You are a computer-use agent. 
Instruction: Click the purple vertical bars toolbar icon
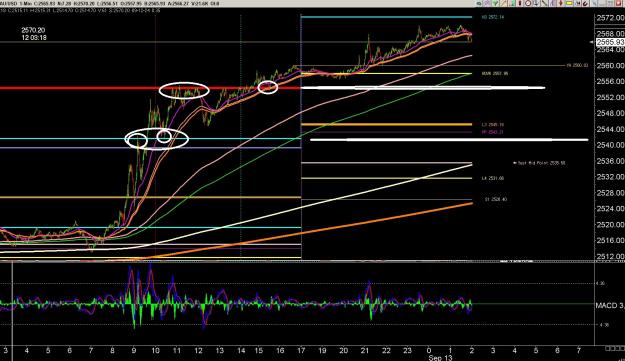552,3
